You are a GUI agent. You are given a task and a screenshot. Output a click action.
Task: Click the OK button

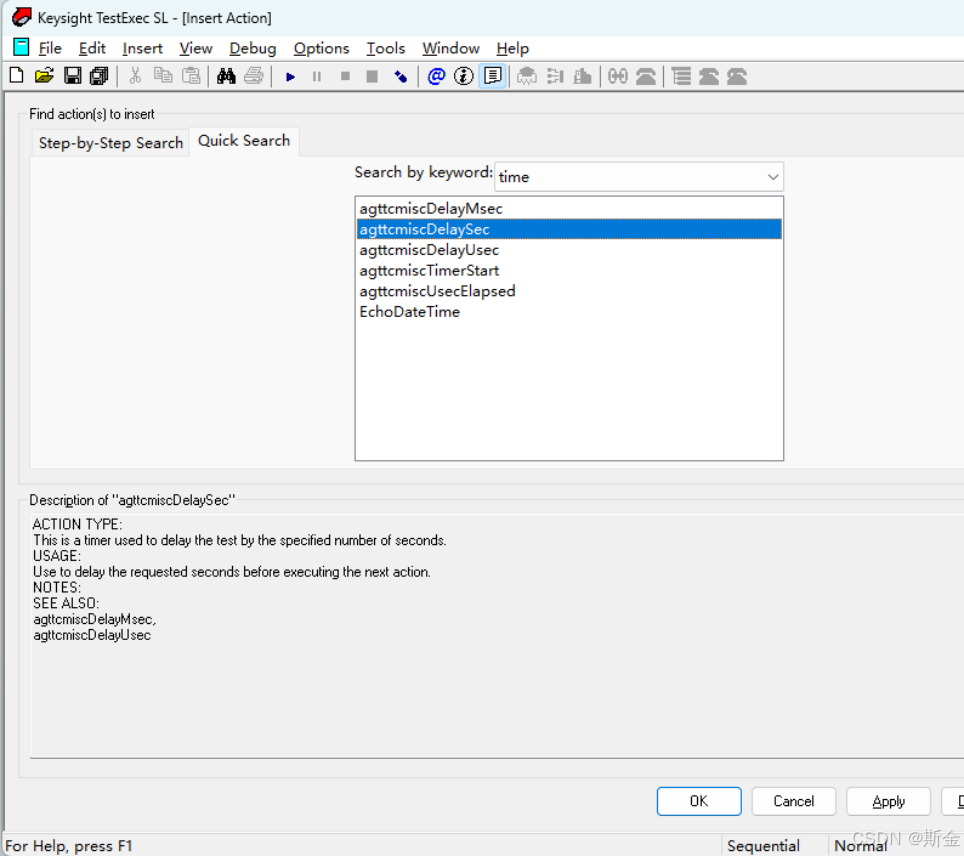click(699, 801)
